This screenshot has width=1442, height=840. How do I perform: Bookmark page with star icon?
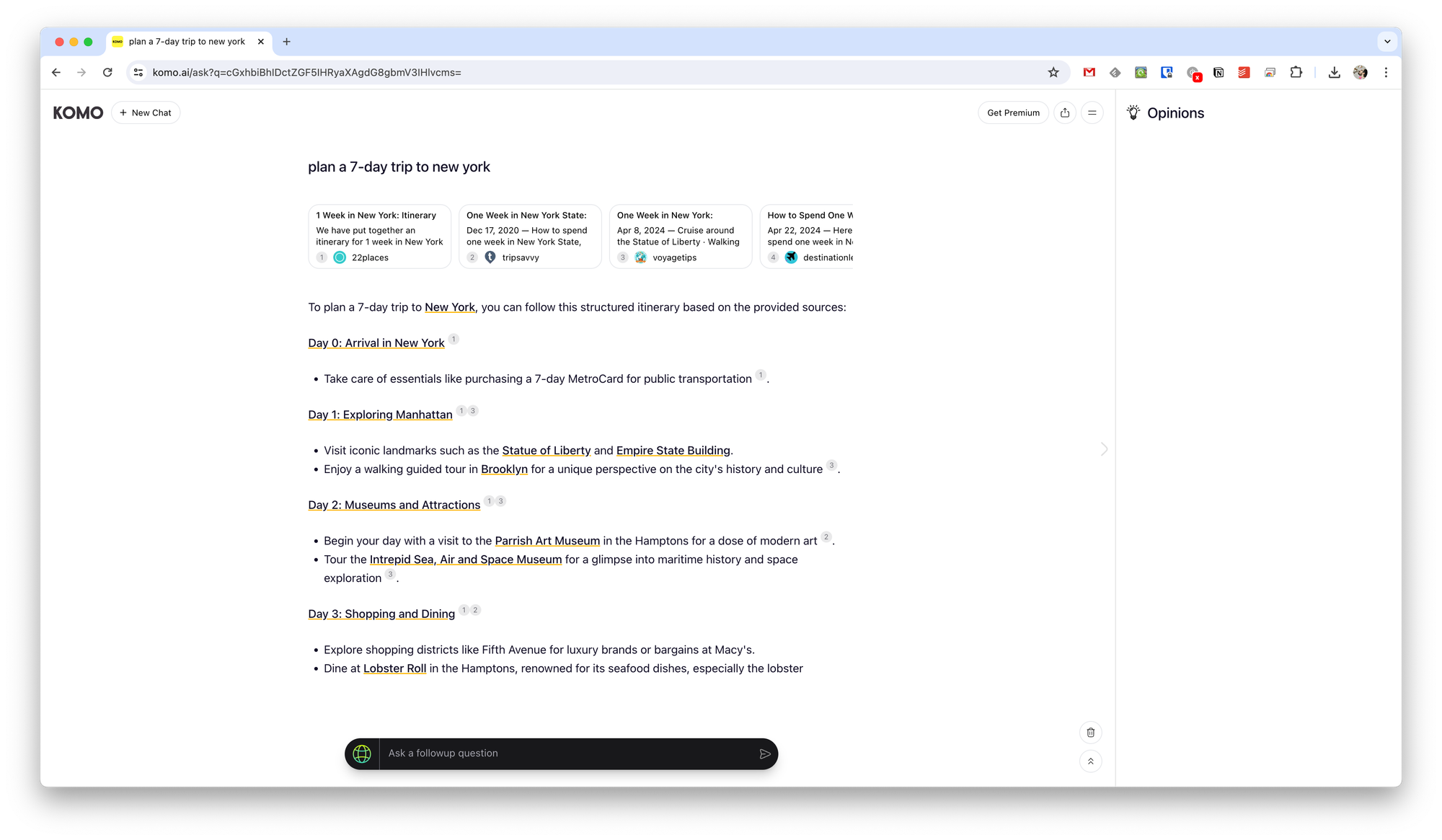[1053, 72]
